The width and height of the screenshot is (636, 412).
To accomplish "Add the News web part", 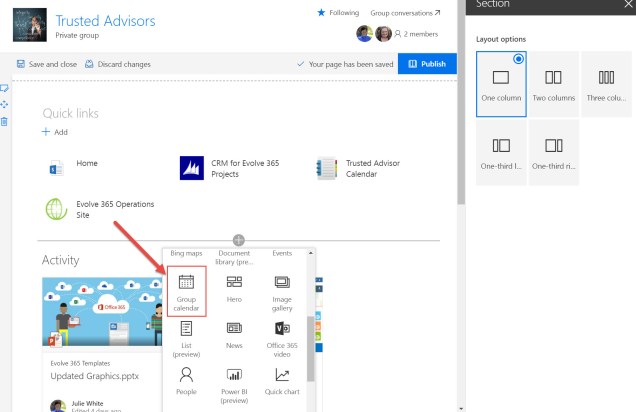I will (235, 334).
